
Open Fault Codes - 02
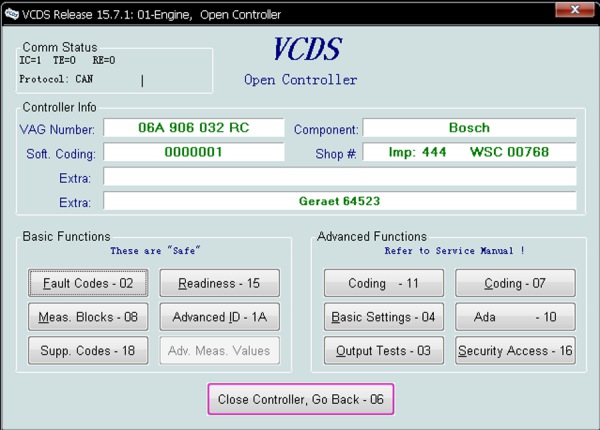click(x=88, y=284)
